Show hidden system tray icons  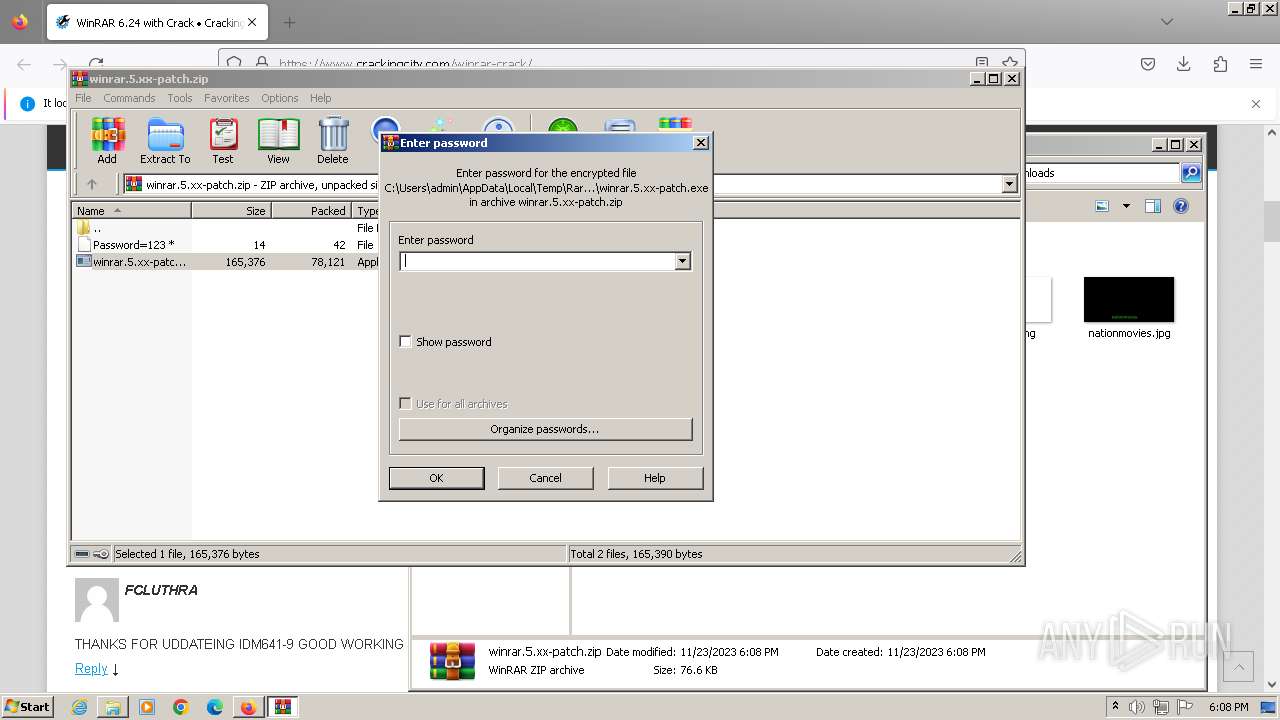[1116, 707]
